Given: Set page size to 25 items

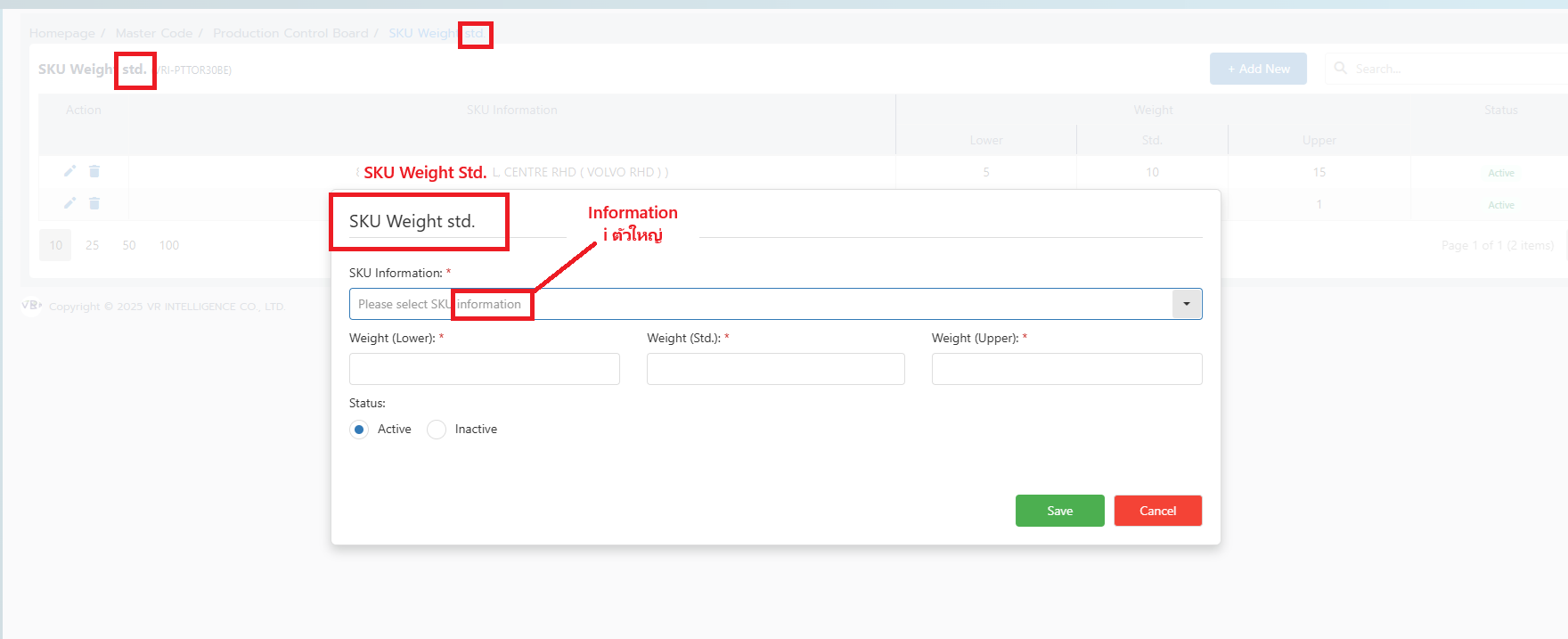Looking at the screenshot, I should [x=93, y=245].
